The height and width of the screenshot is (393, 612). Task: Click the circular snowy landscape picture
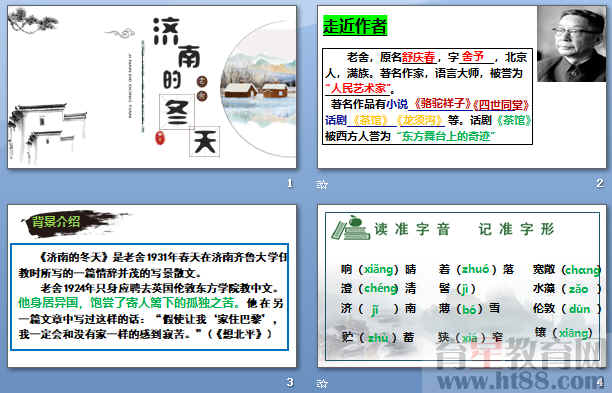pos(258,89)
